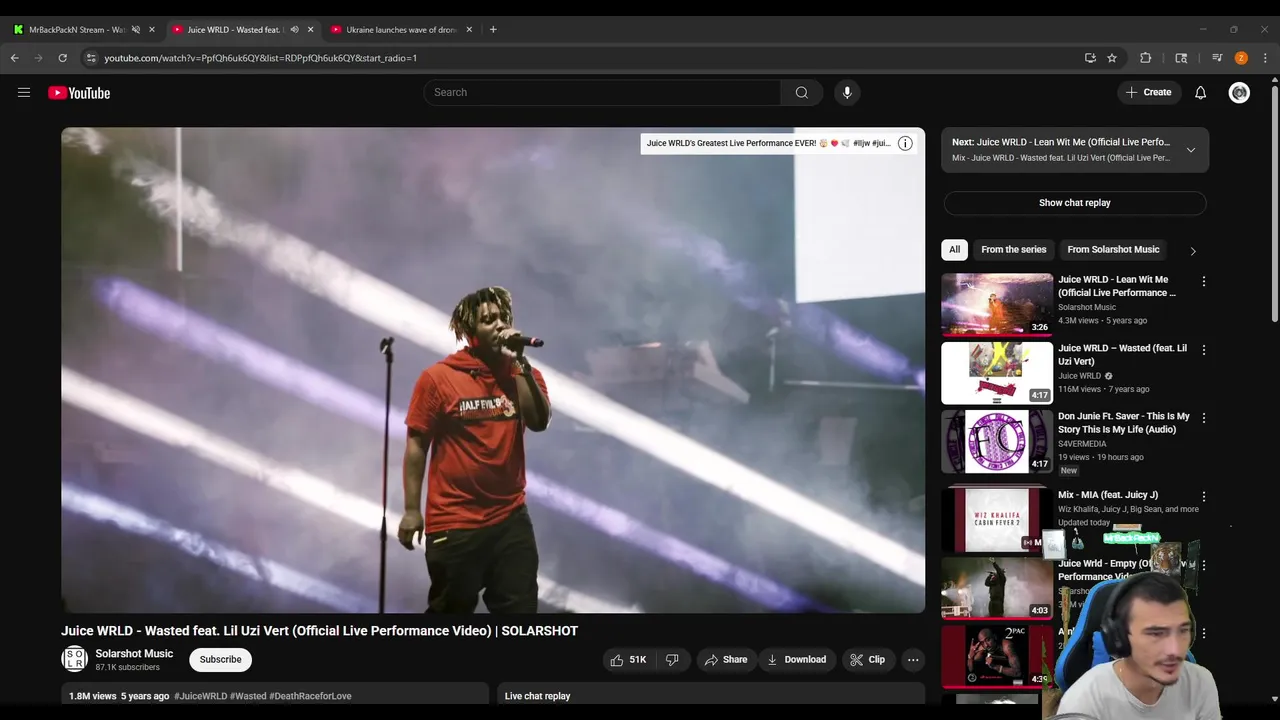Open Chrome profile avatar in toolbar
Image resolution: width=1280 pixels, height=720 pixels.
[x=1241, y=58]
